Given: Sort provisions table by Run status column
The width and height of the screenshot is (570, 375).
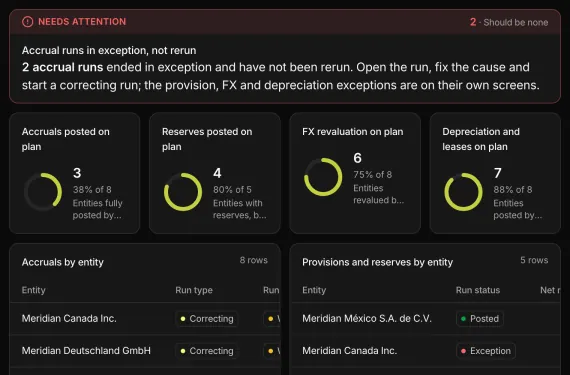Looking at the screenshot, I should coord(478,290).
